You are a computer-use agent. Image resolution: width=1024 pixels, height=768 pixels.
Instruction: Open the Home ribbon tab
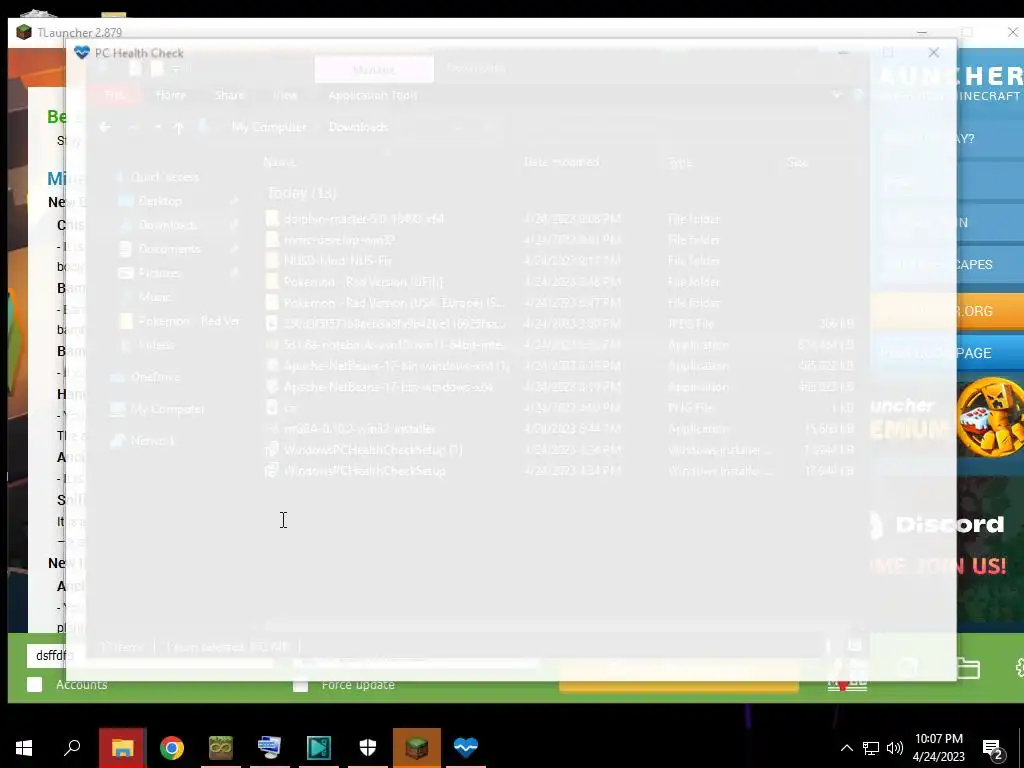pyautogui.click(x=170, y=95)
